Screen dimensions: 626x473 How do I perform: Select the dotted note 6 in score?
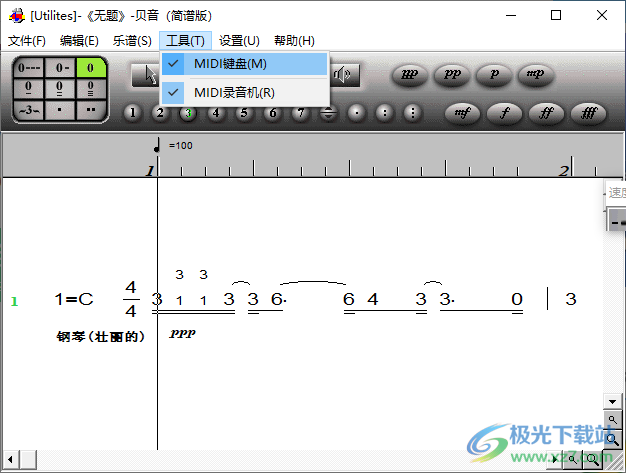coord(278,299)
